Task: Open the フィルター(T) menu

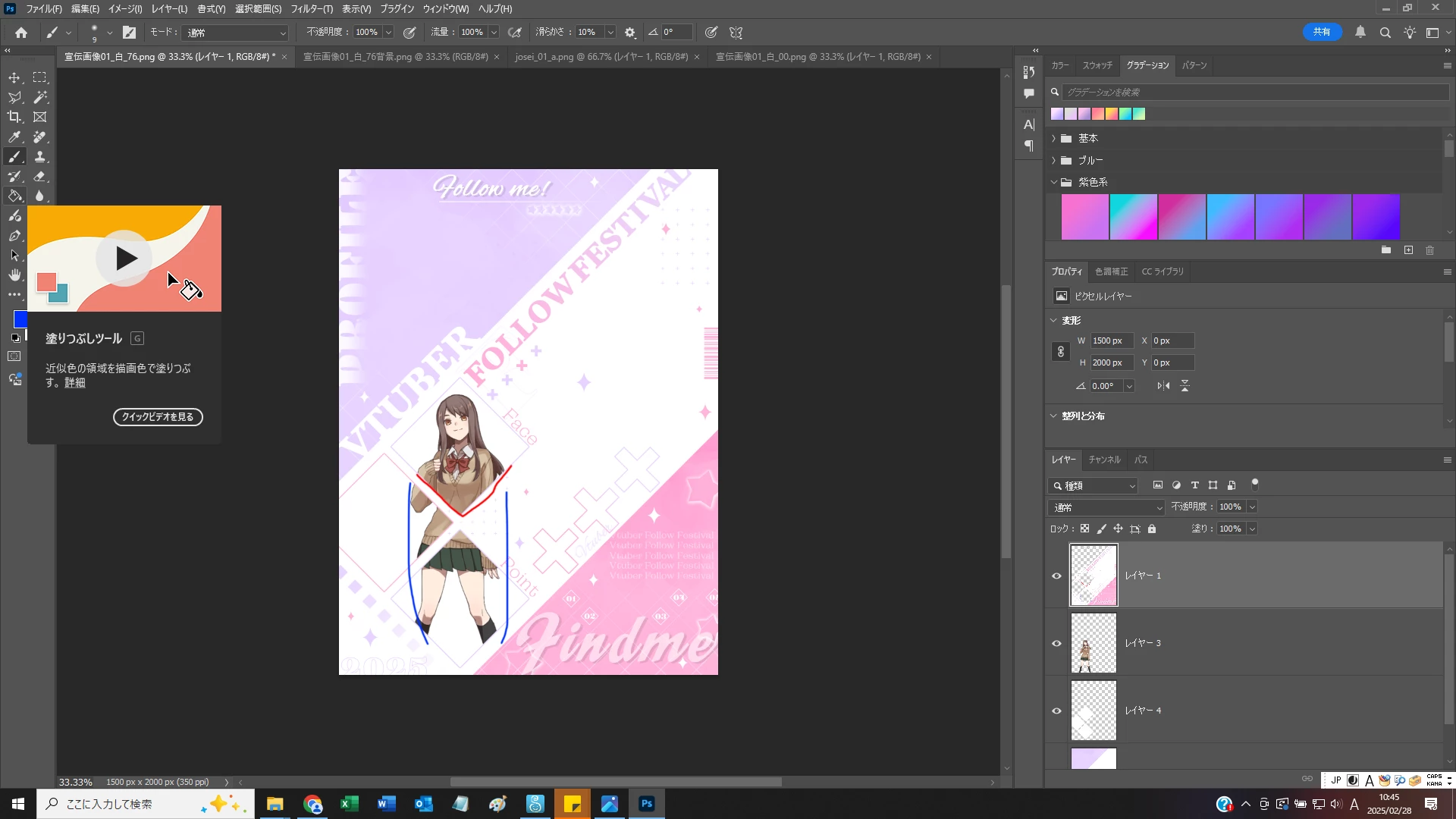Action: [311, 9]
